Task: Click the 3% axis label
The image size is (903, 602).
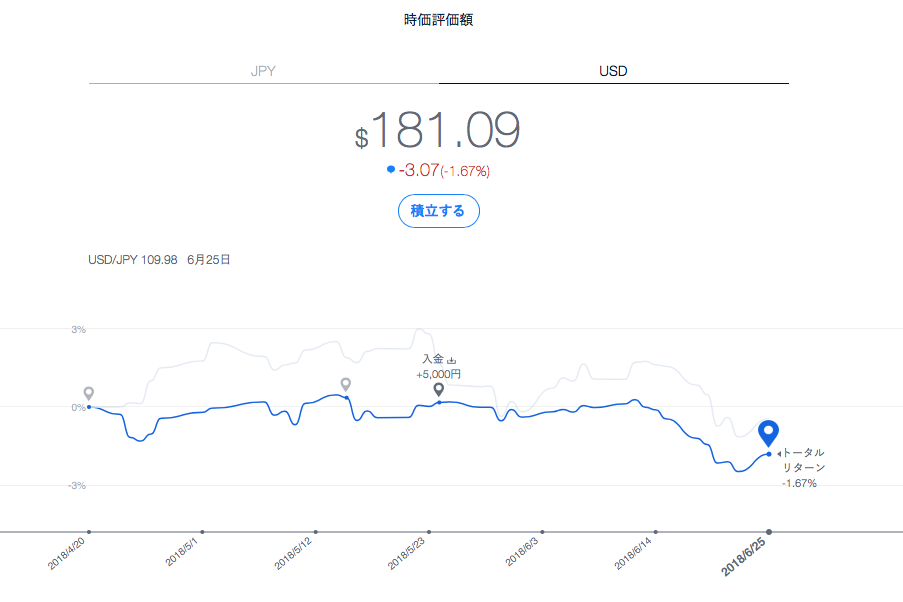Action: [x=78, y=330]
